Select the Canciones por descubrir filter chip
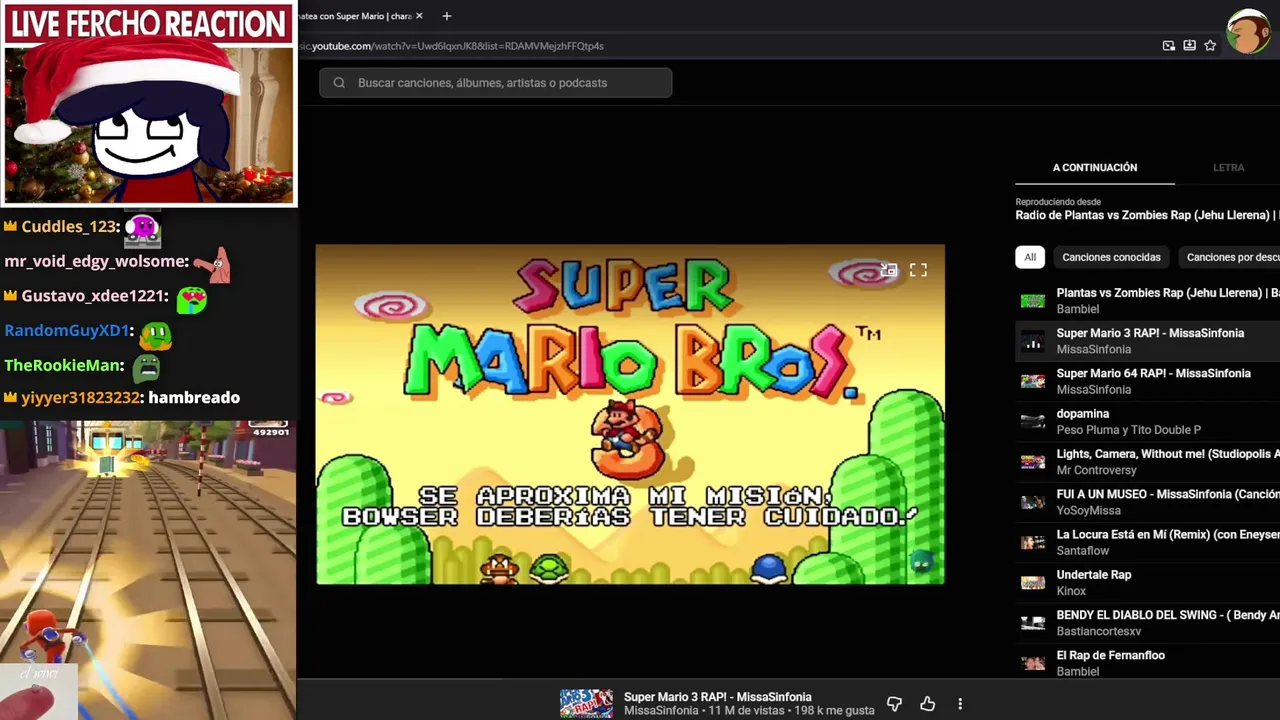This screenshot has width=1280, height=720. [x=1230, y=257]
